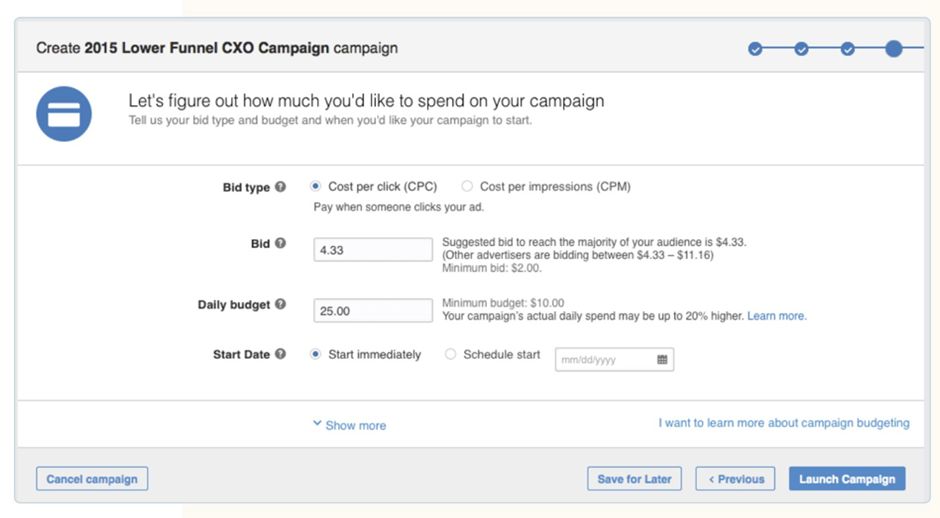The image size is (940, 518).
Task: Click the Bid amount input field
Action: pos(372,250)
